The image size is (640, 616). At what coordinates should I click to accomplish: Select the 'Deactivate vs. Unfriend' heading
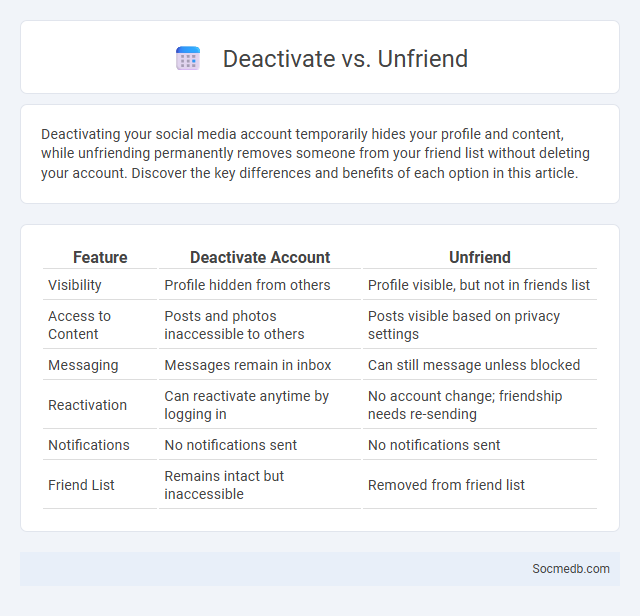[345, 58]
